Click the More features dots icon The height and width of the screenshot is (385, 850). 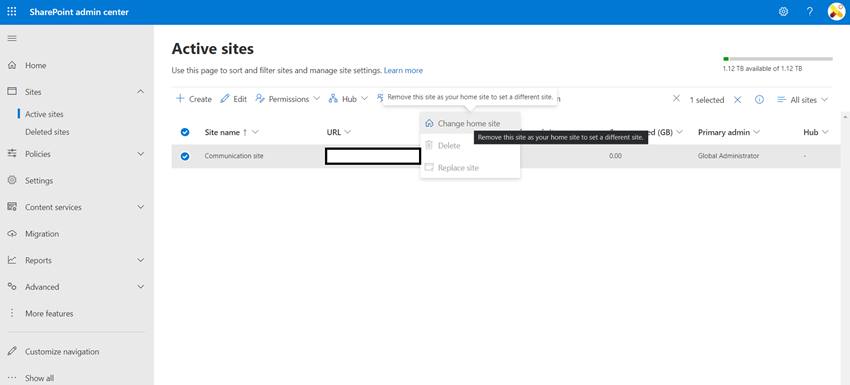click(12, 313)
